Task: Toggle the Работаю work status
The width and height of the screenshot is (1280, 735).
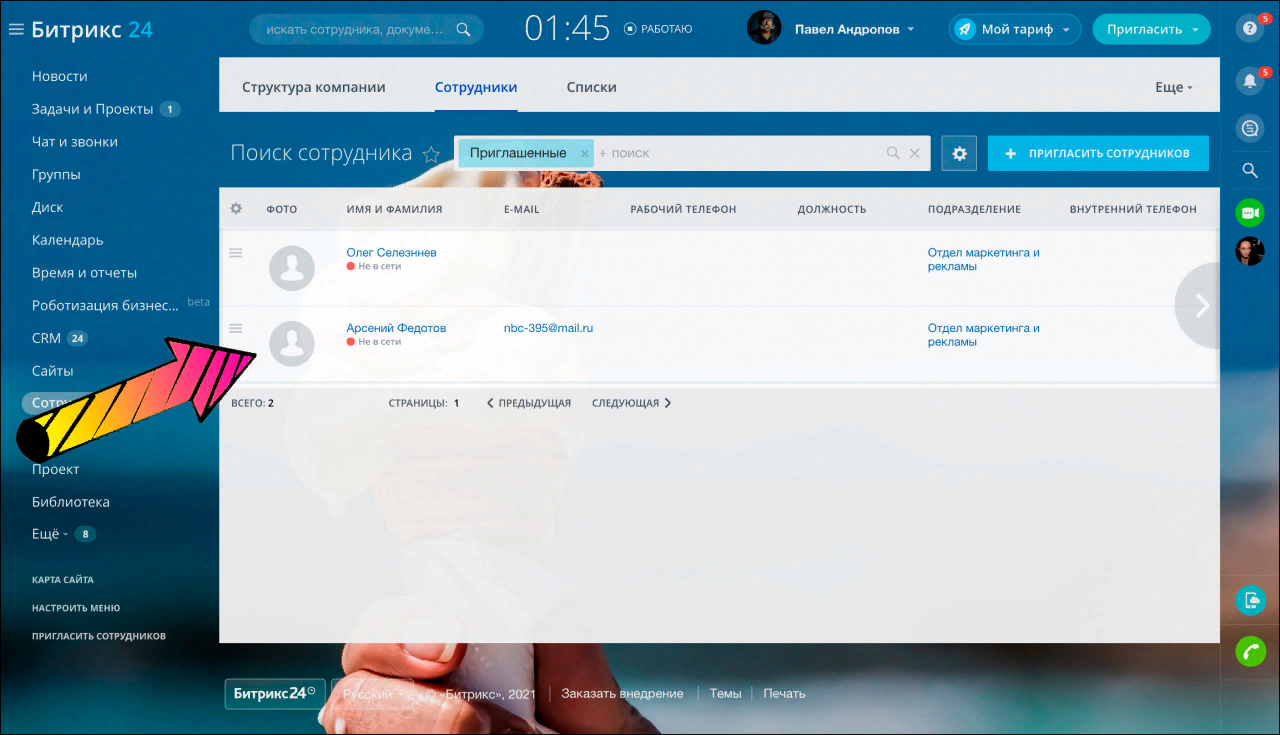Action: 658,29
